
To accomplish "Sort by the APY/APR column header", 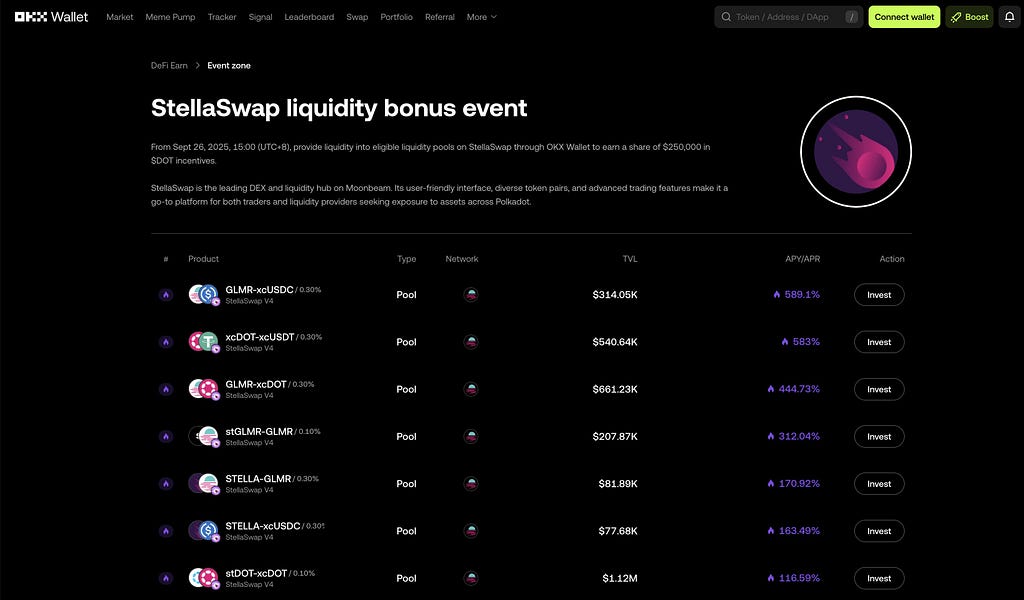I will 803,259.
